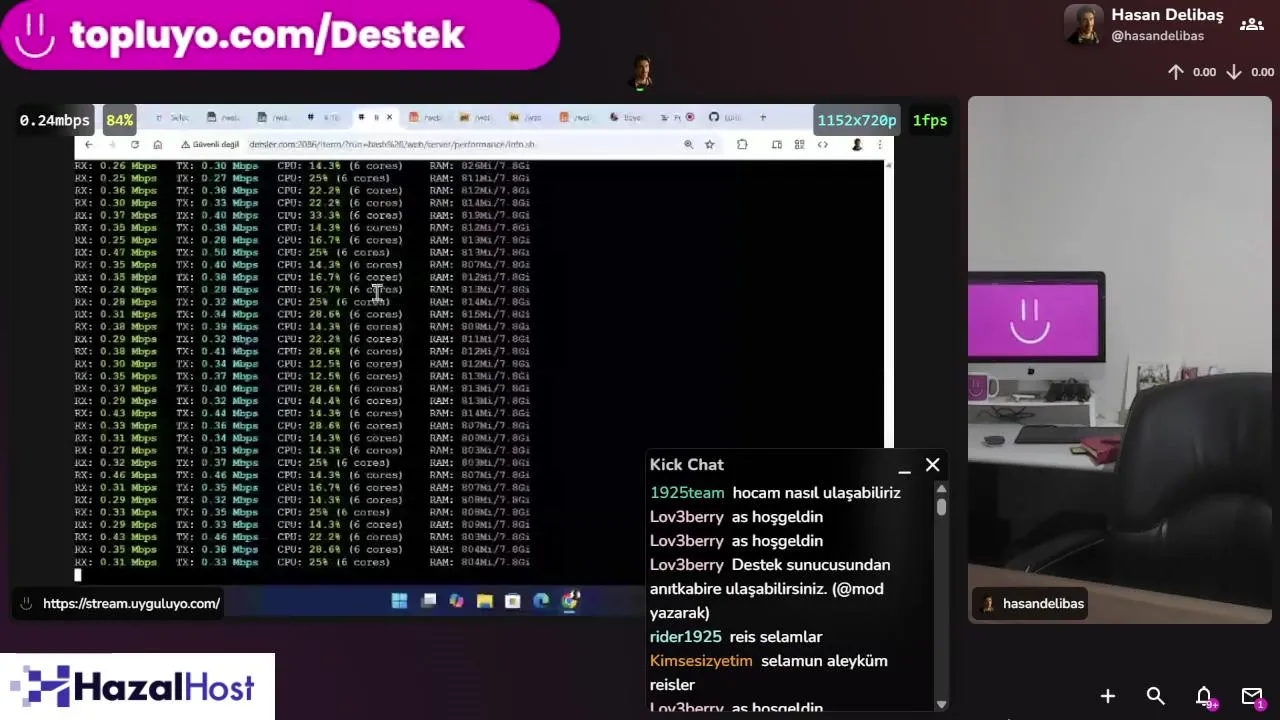Open Task View on the taskbar

429,601
